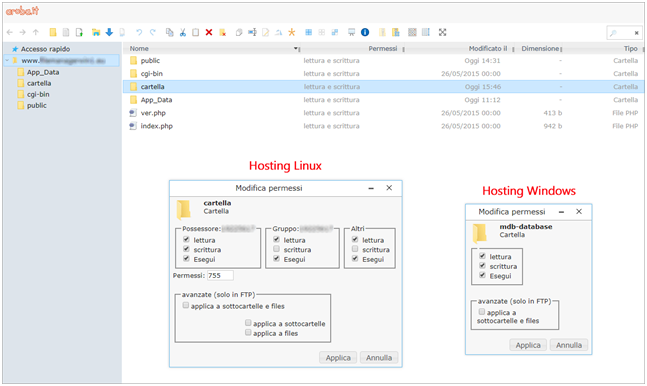Image resolution: width=647 pixels, height=386 pixels.
Task: Delete with the red X icon
Action: pyautogui.click(x=209, y=32)
